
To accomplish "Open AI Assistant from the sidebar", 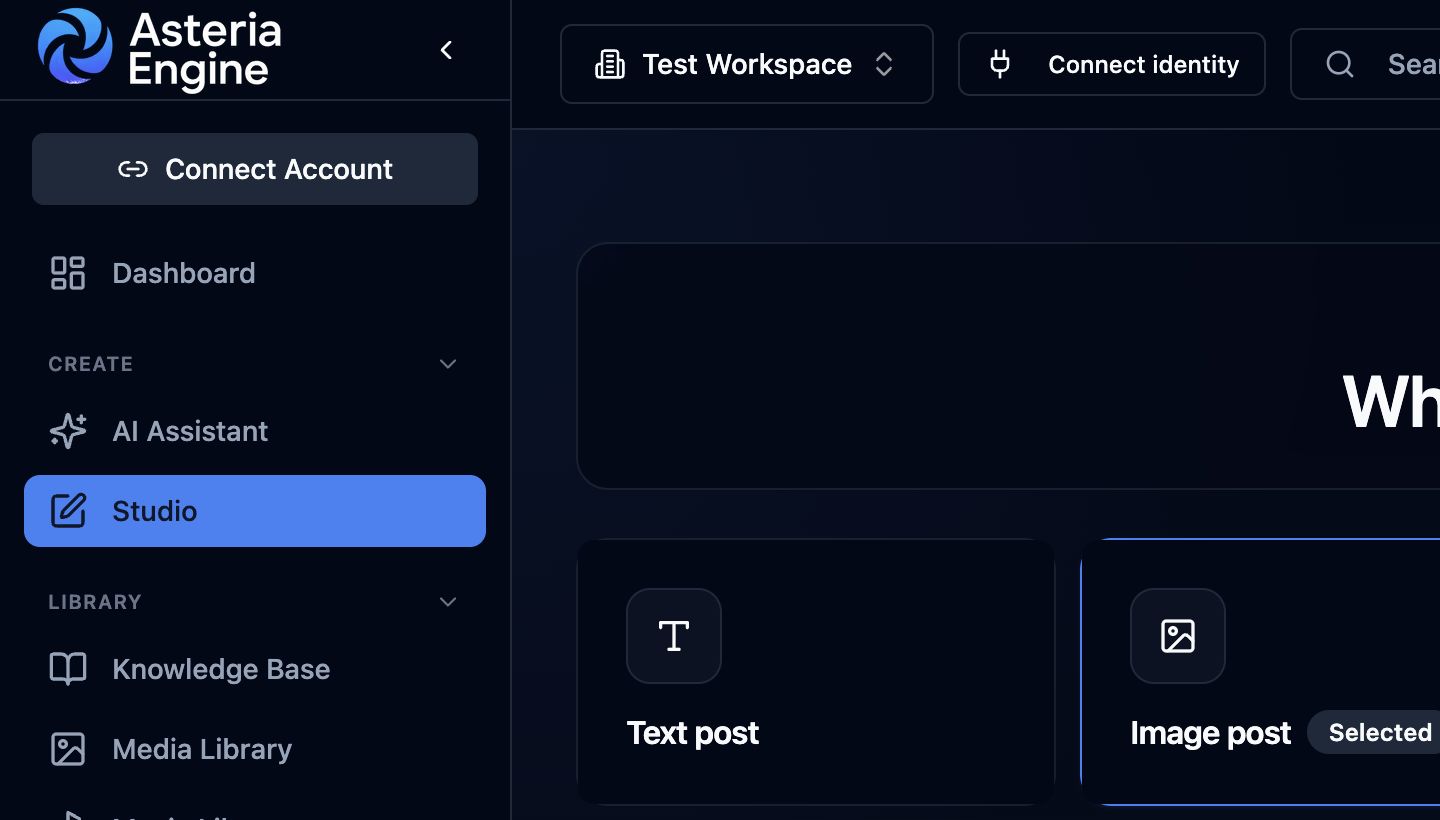I will (255, 431).
